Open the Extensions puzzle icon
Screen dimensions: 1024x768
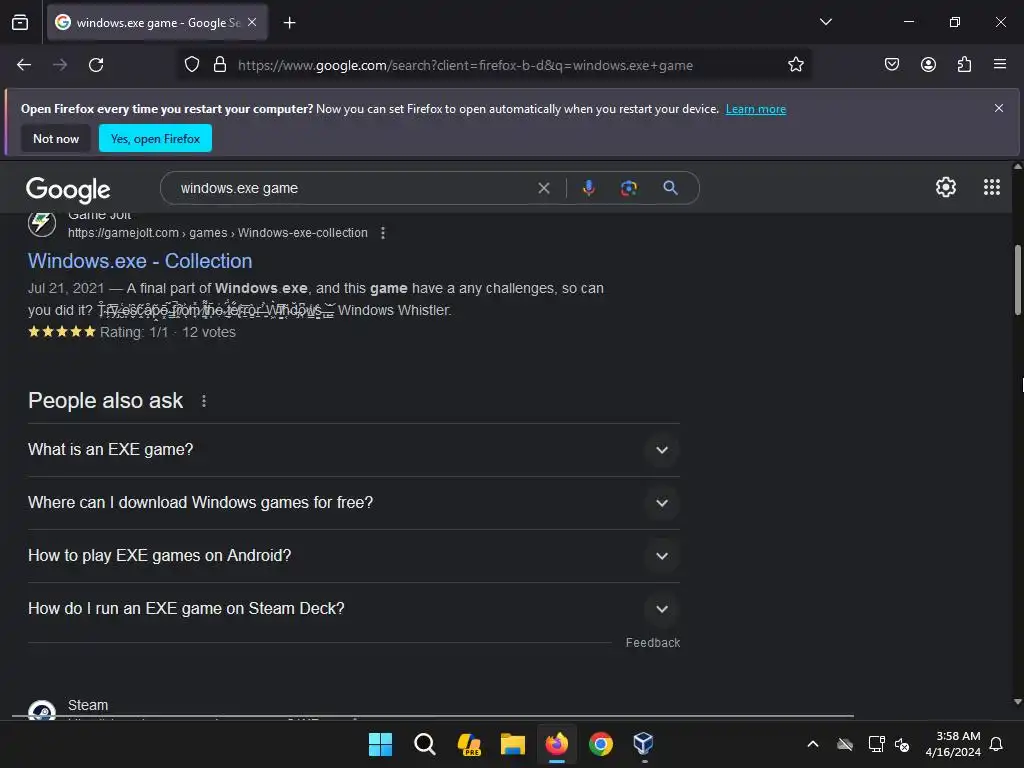964,64
